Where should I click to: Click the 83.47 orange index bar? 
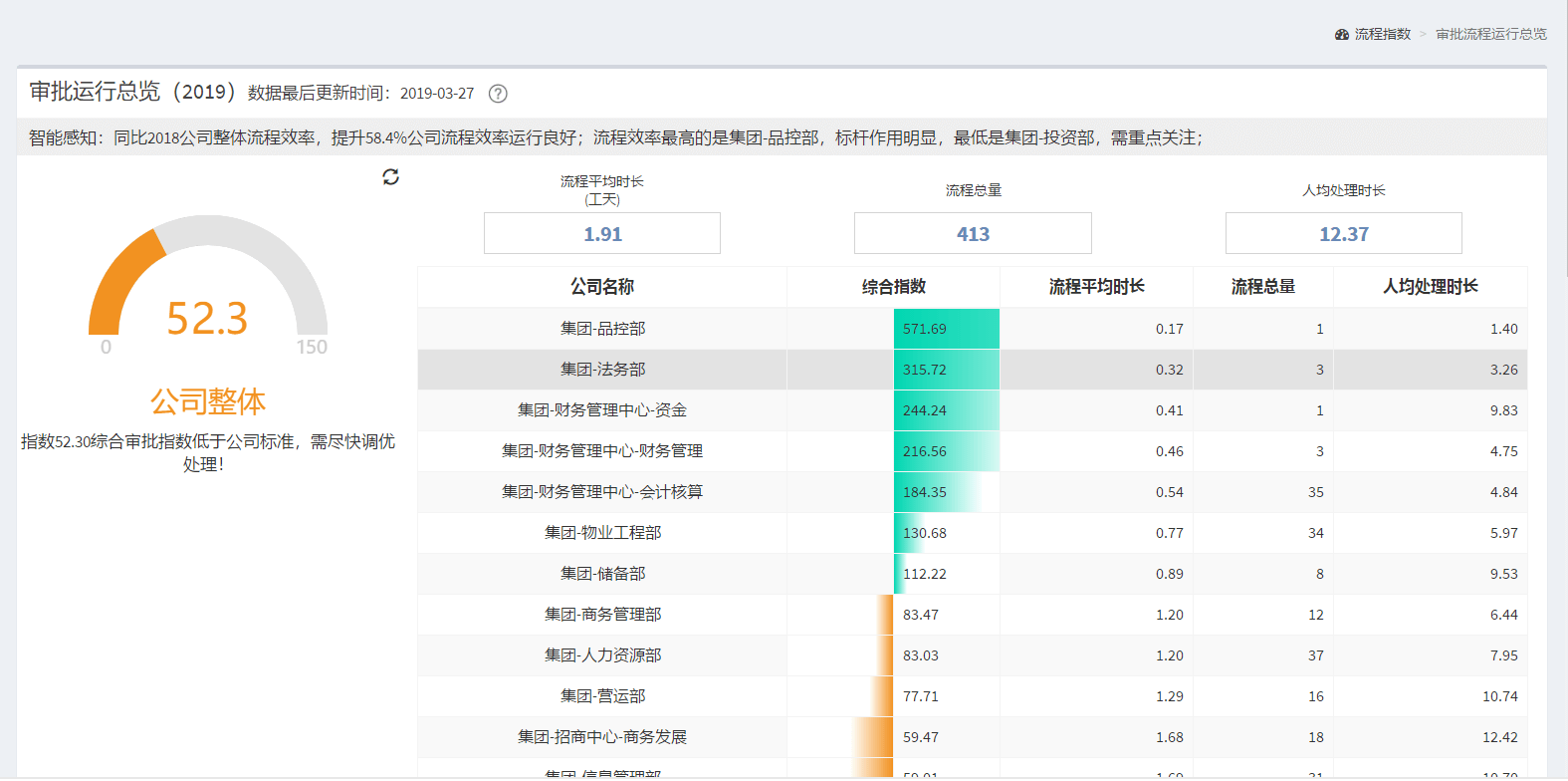[x=885, y=615]
